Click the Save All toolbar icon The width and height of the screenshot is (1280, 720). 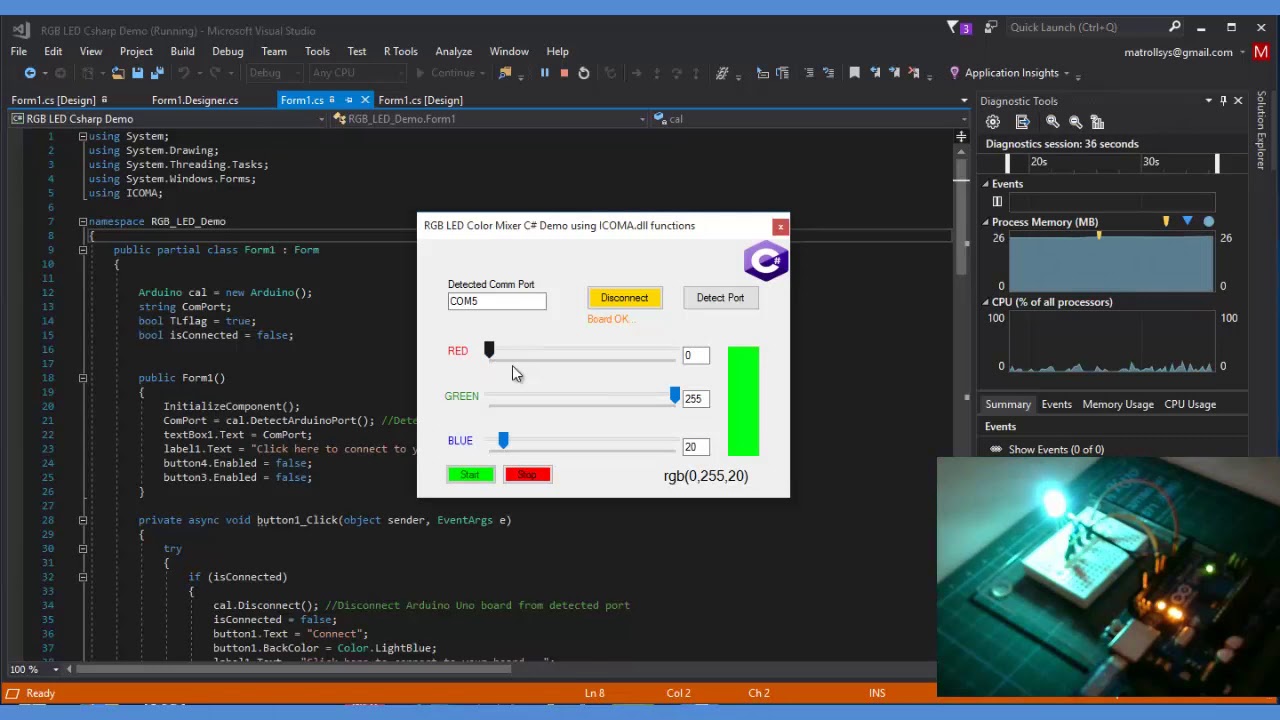click(x=157, y=73)
